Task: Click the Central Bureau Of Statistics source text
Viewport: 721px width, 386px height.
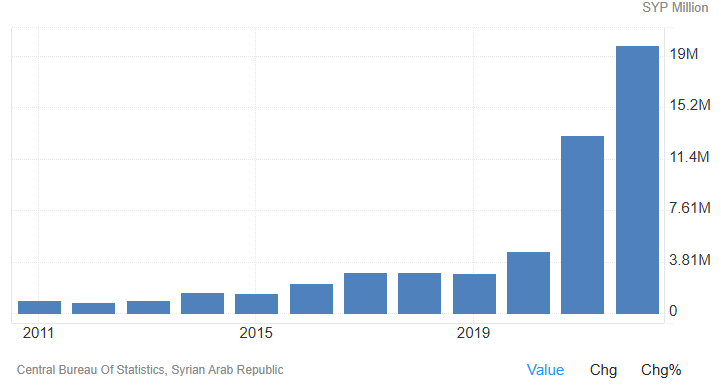Action: click(x=150, y=370)
